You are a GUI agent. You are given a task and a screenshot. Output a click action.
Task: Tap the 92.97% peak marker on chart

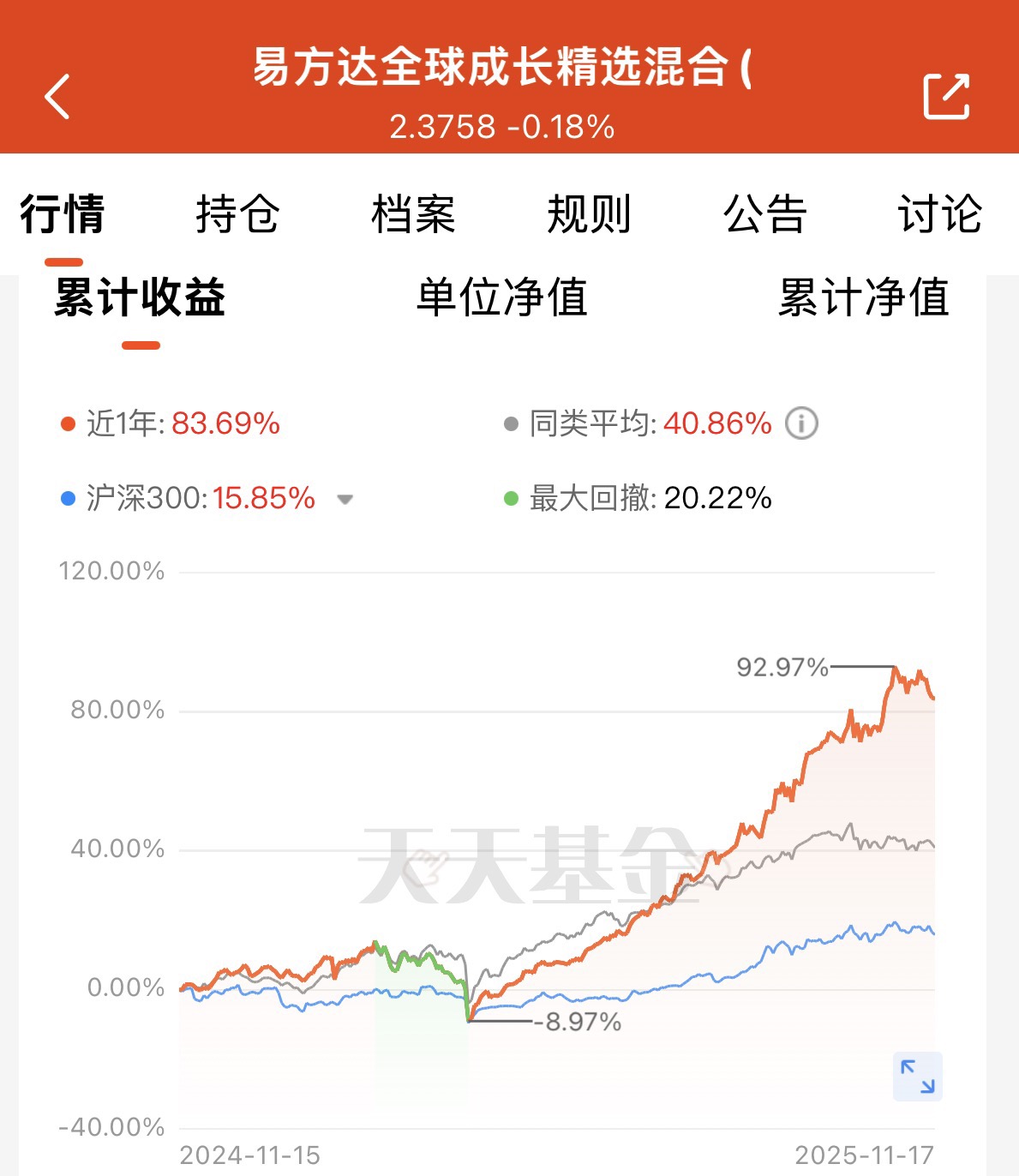(782, 667)
